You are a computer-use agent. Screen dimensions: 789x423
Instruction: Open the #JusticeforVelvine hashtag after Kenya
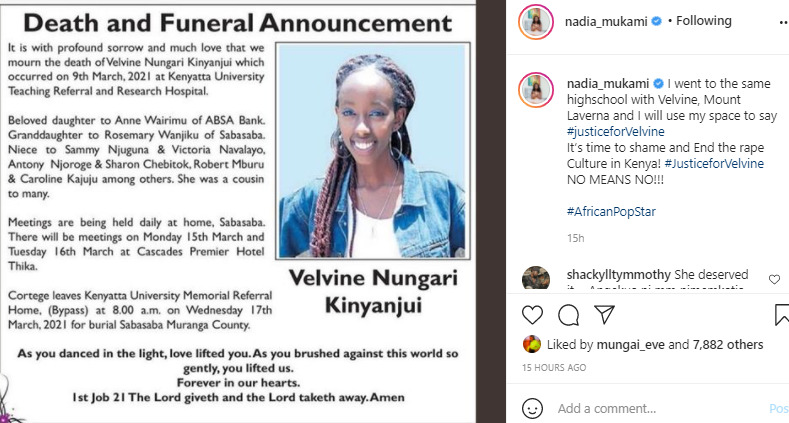click(x=714, y=163)
